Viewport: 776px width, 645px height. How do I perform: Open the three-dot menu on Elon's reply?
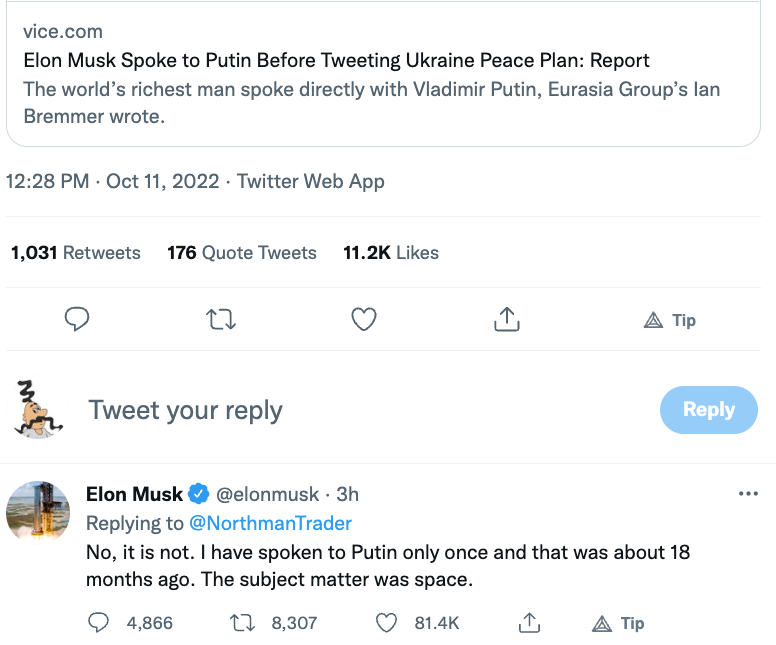[x=748, y=494]
